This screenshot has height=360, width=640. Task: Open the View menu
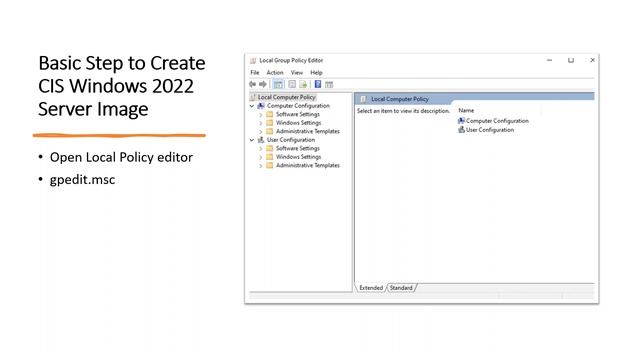tap(297, 72)
